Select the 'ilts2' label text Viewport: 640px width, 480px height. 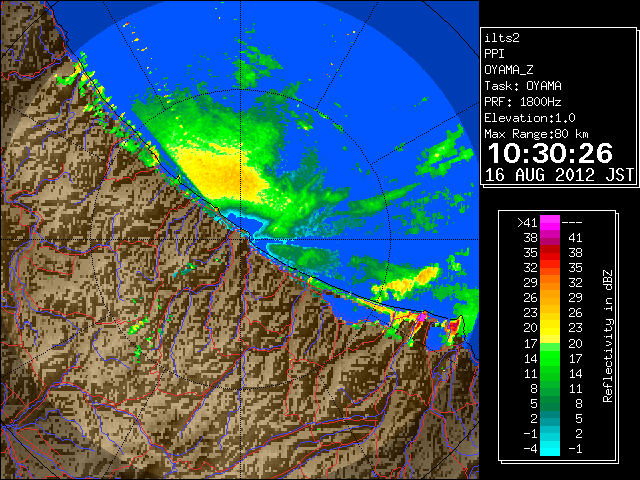[x=502, y=38]
